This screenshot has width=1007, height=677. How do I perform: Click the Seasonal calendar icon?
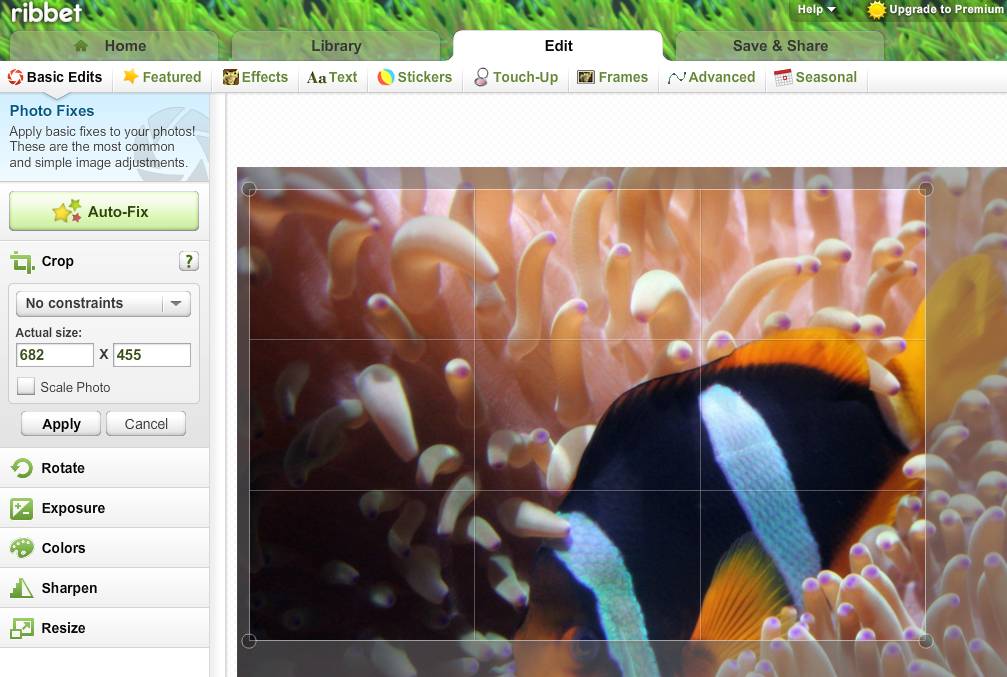click(x=783, y=77)
